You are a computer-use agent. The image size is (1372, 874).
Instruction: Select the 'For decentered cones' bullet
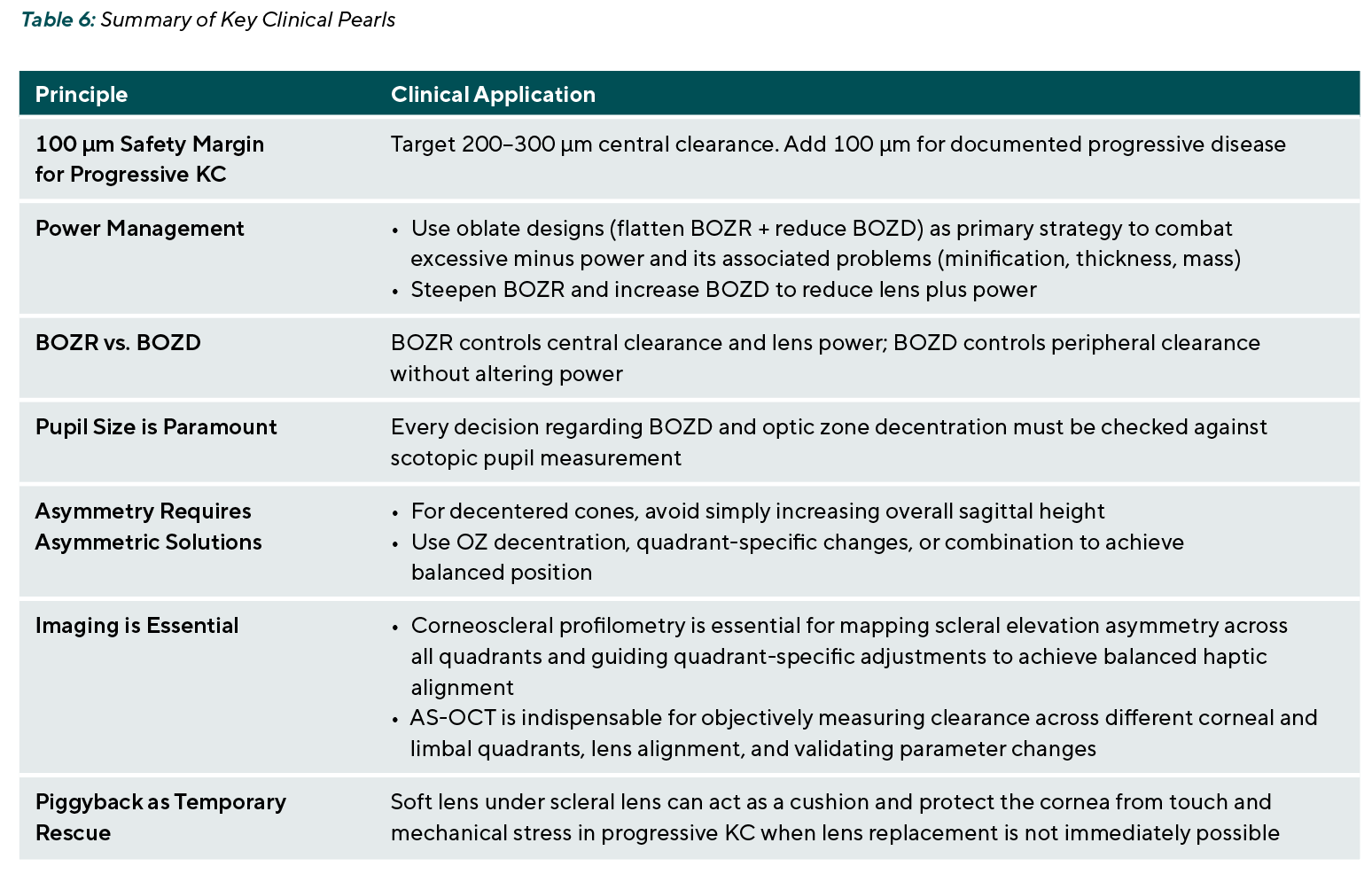[x=758, y=511]
